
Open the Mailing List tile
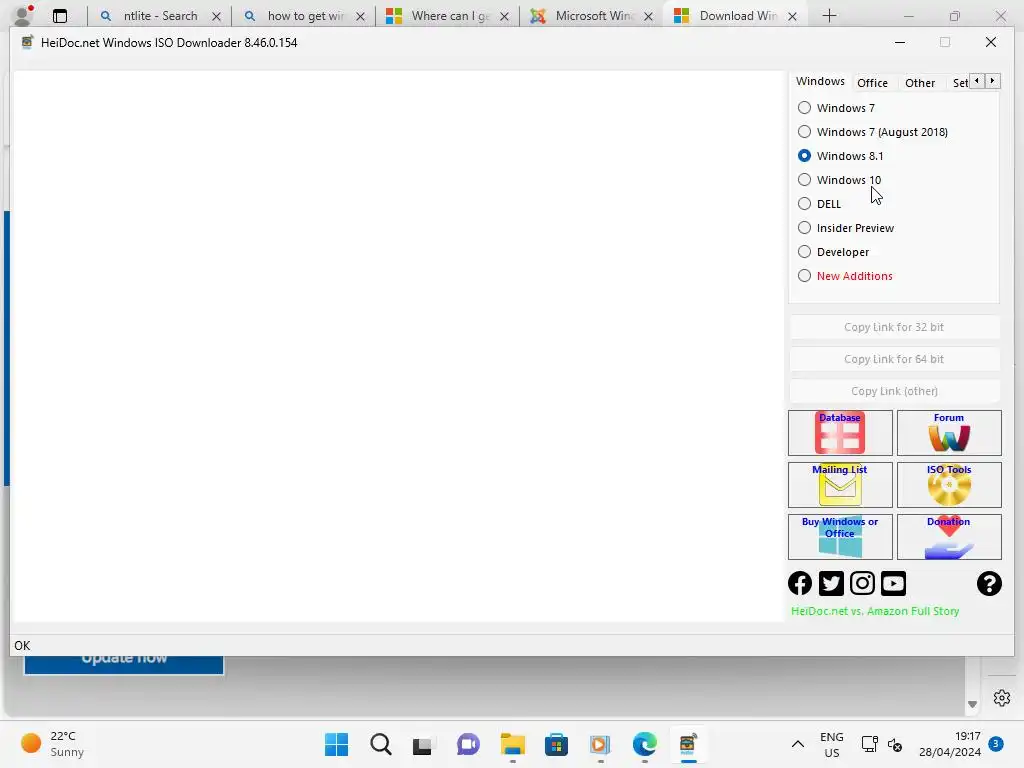coord(840,485)
